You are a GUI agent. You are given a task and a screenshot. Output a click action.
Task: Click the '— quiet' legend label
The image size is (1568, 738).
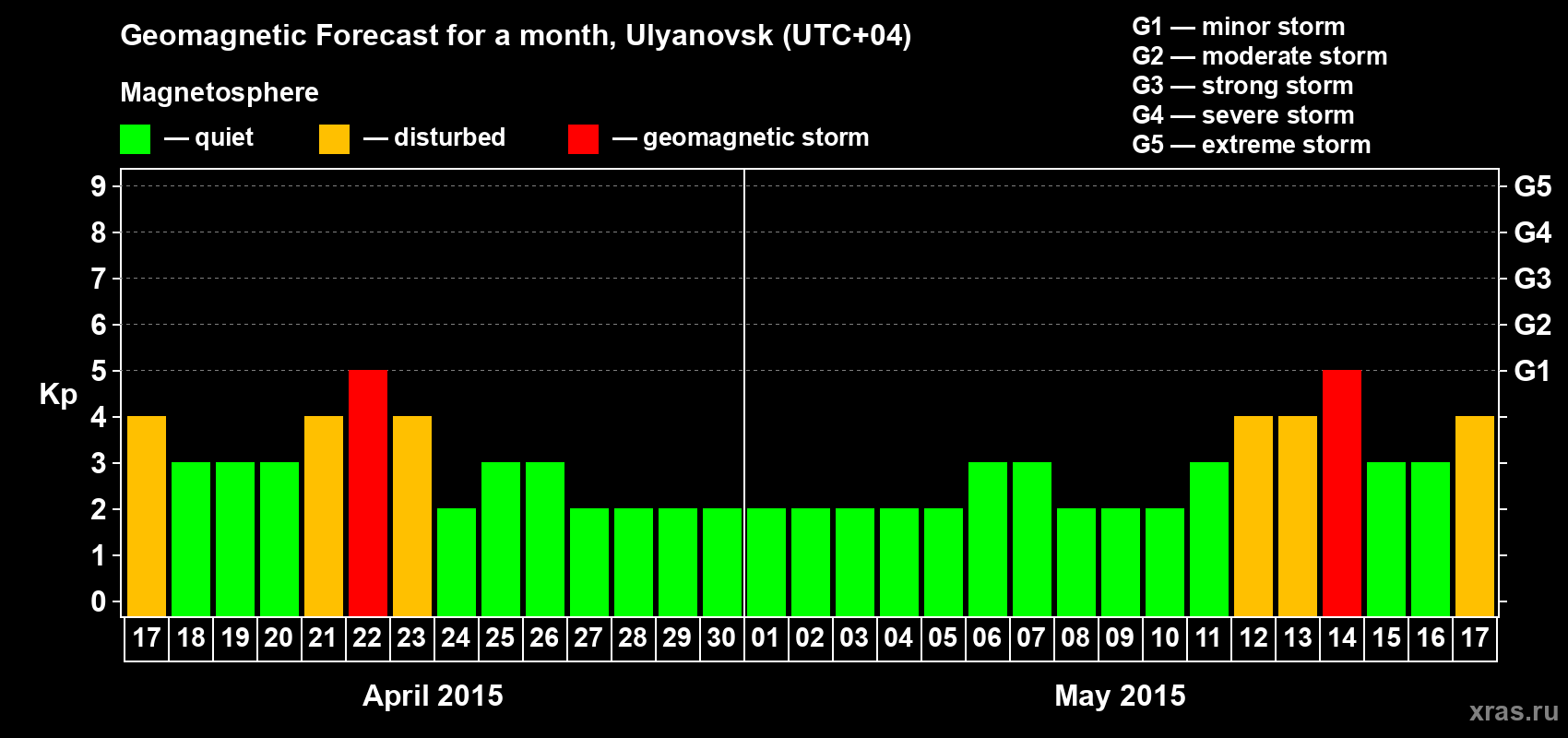(208, 138)
